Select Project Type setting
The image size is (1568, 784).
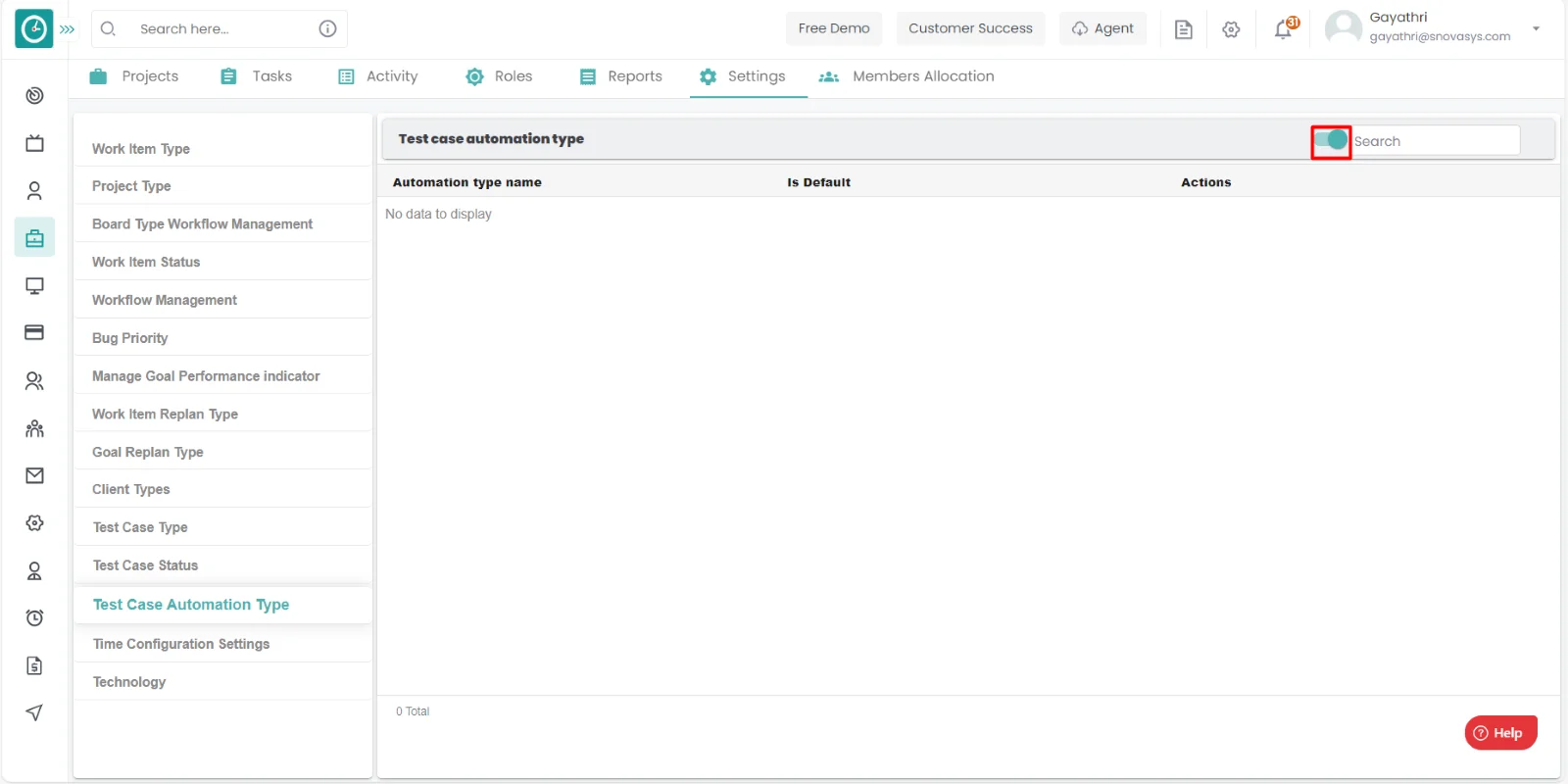click(x=222, y=186)
